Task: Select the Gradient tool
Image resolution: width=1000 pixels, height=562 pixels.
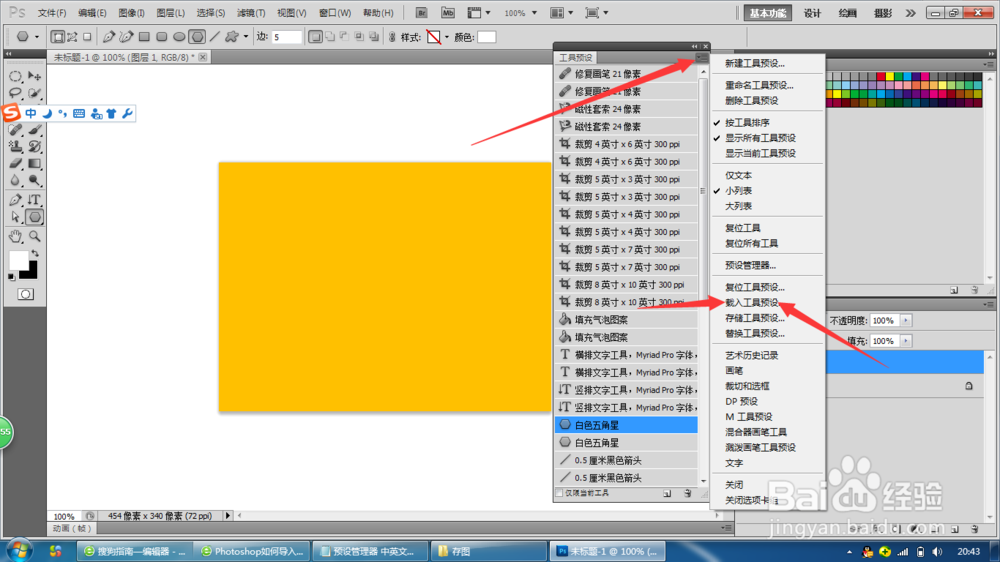Action: 34,164
